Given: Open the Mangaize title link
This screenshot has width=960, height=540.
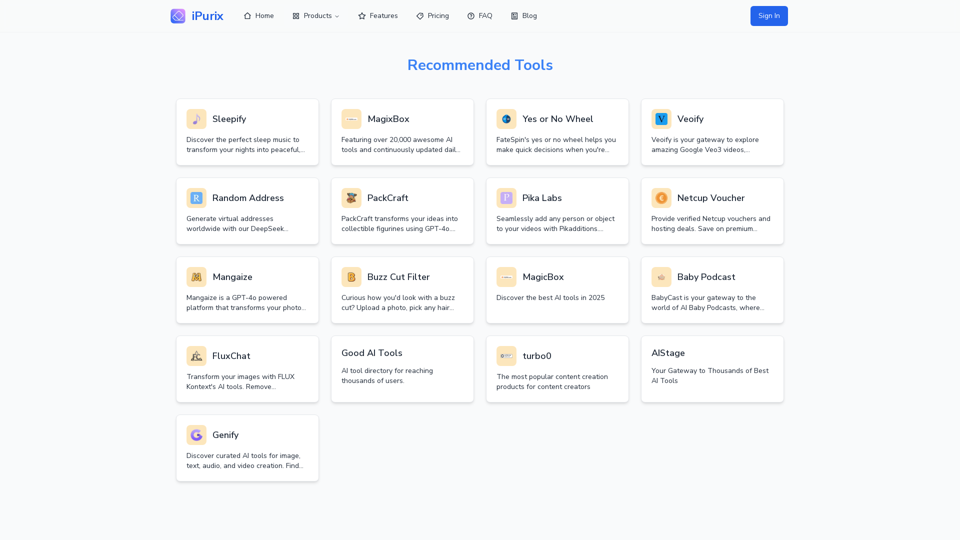Looking at the screenshot, I should (232, 277).
